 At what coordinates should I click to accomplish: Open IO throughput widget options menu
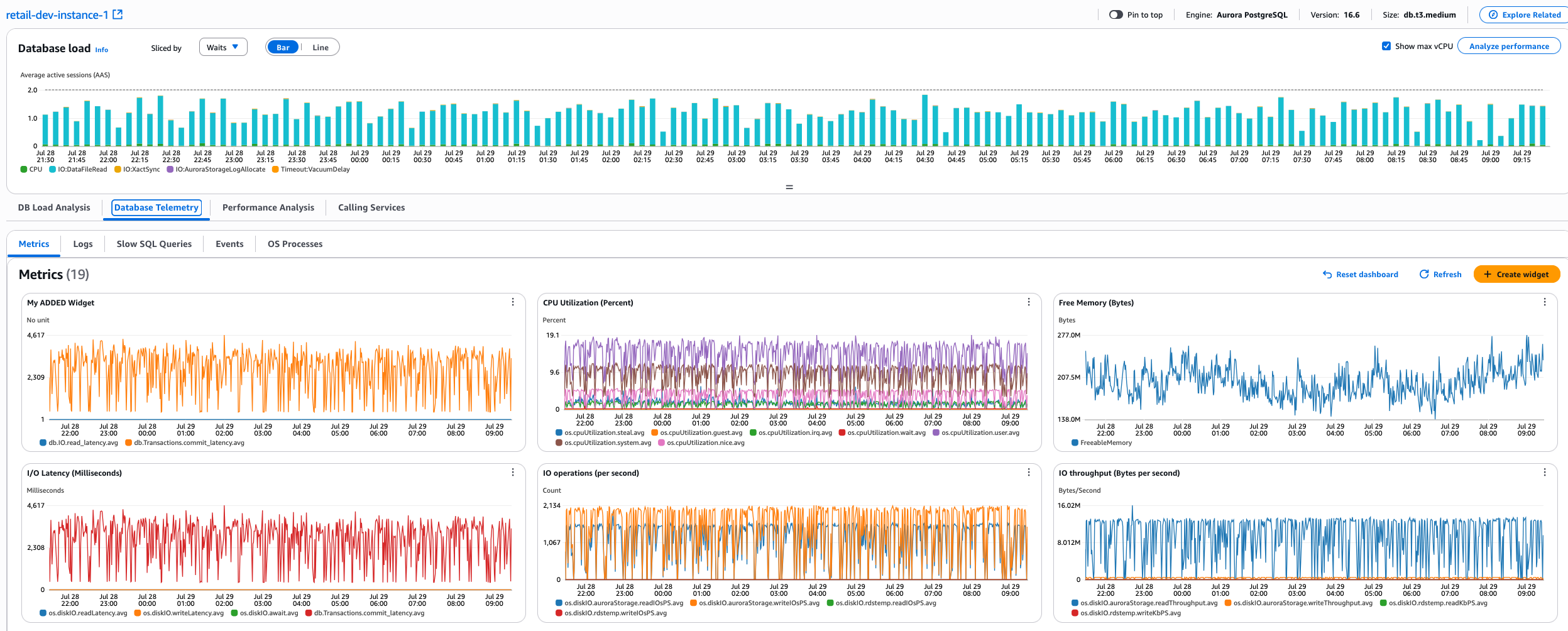tap(1545, 473)
